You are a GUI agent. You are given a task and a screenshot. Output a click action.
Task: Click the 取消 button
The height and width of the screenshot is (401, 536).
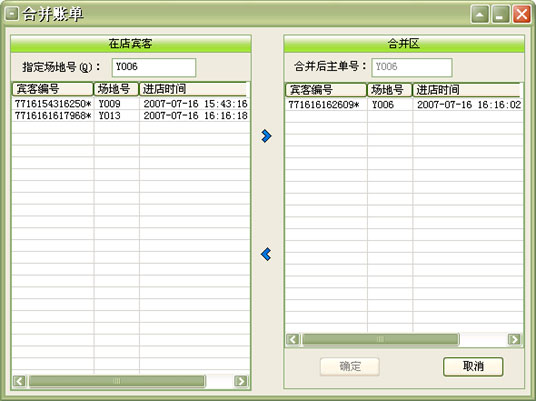[x=473, y=366]
